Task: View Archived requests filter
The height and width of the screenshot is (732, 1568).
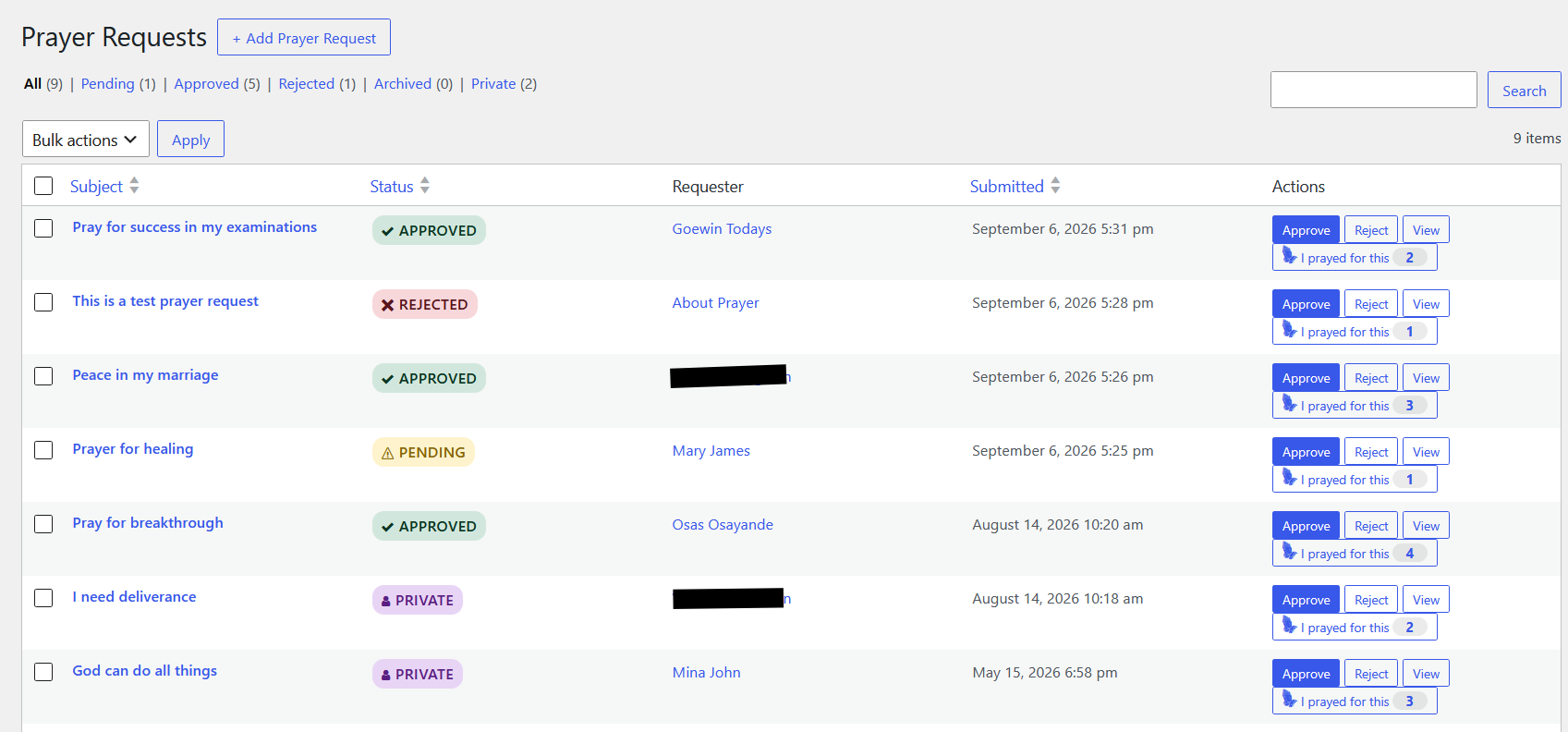Action: click(403, 84)
